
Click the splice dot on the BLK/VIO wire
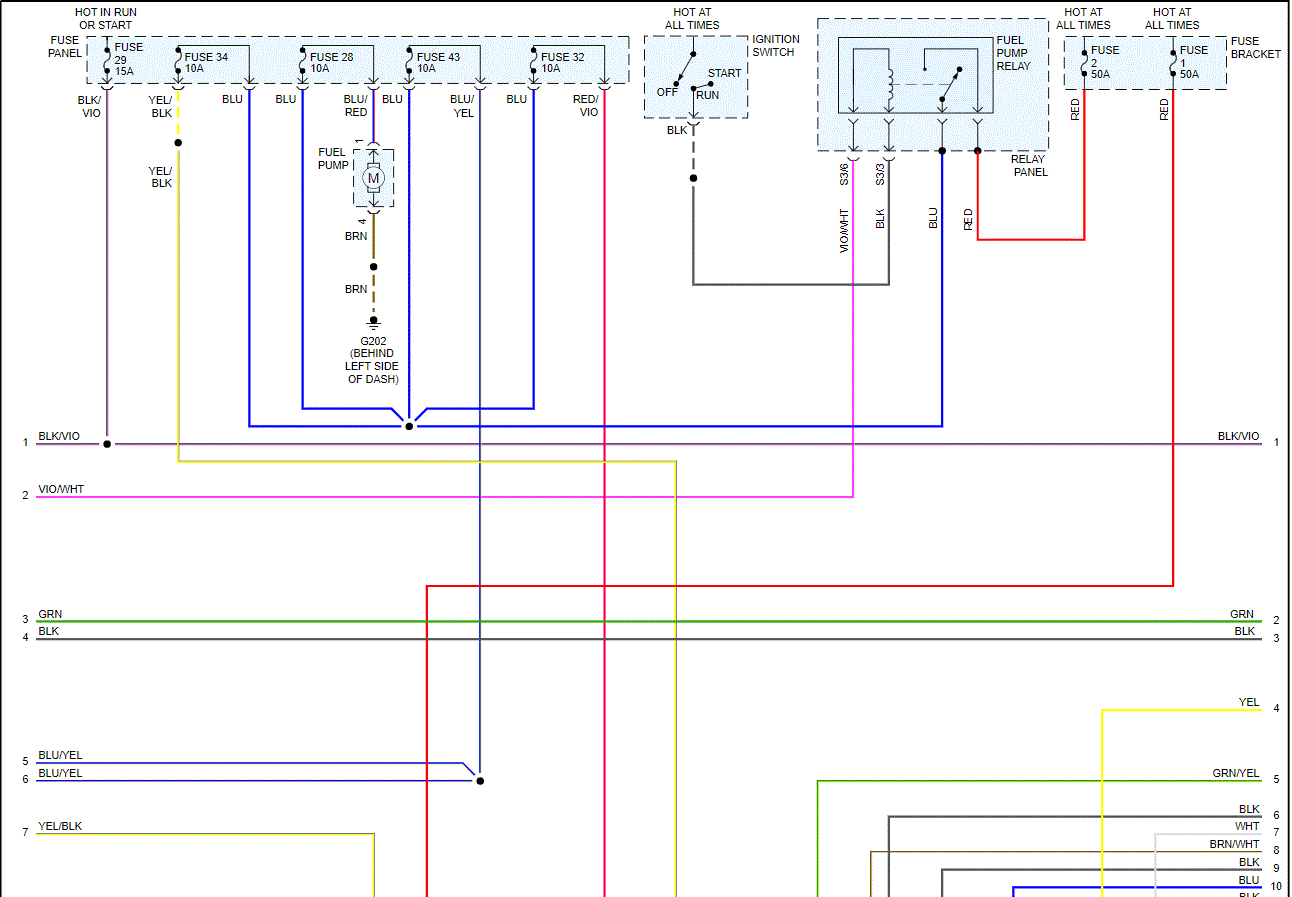107,443
